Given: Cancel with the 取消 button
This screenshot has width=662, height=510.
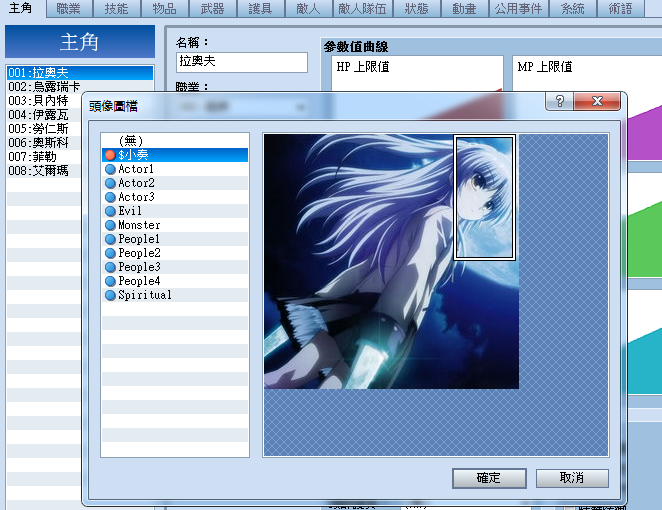Looking at the screenshot, I should point(572,478).
